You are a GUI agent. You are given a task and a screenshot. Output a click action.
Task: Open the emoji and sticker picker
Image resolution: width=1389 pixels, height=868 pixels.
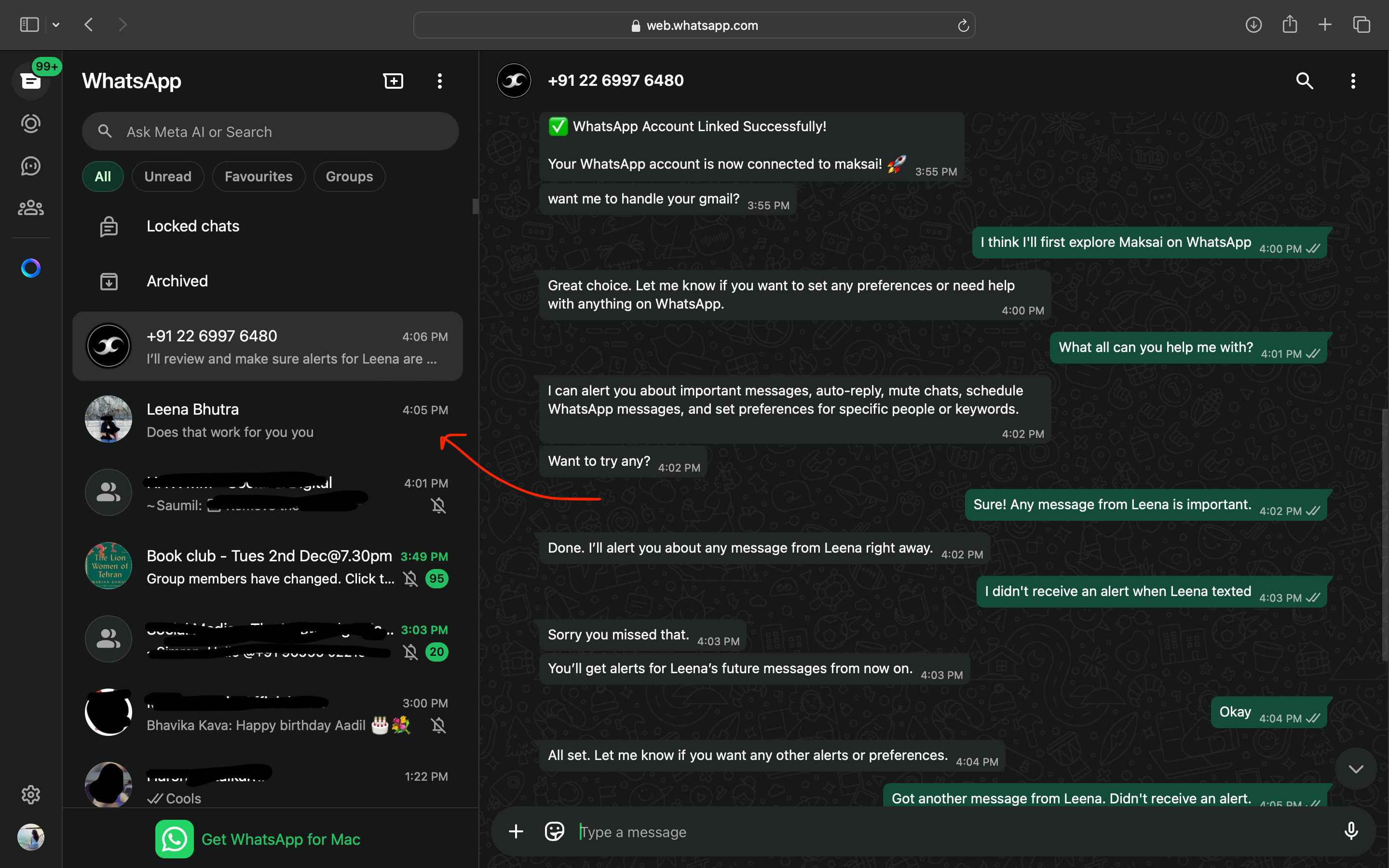[555, 831]
